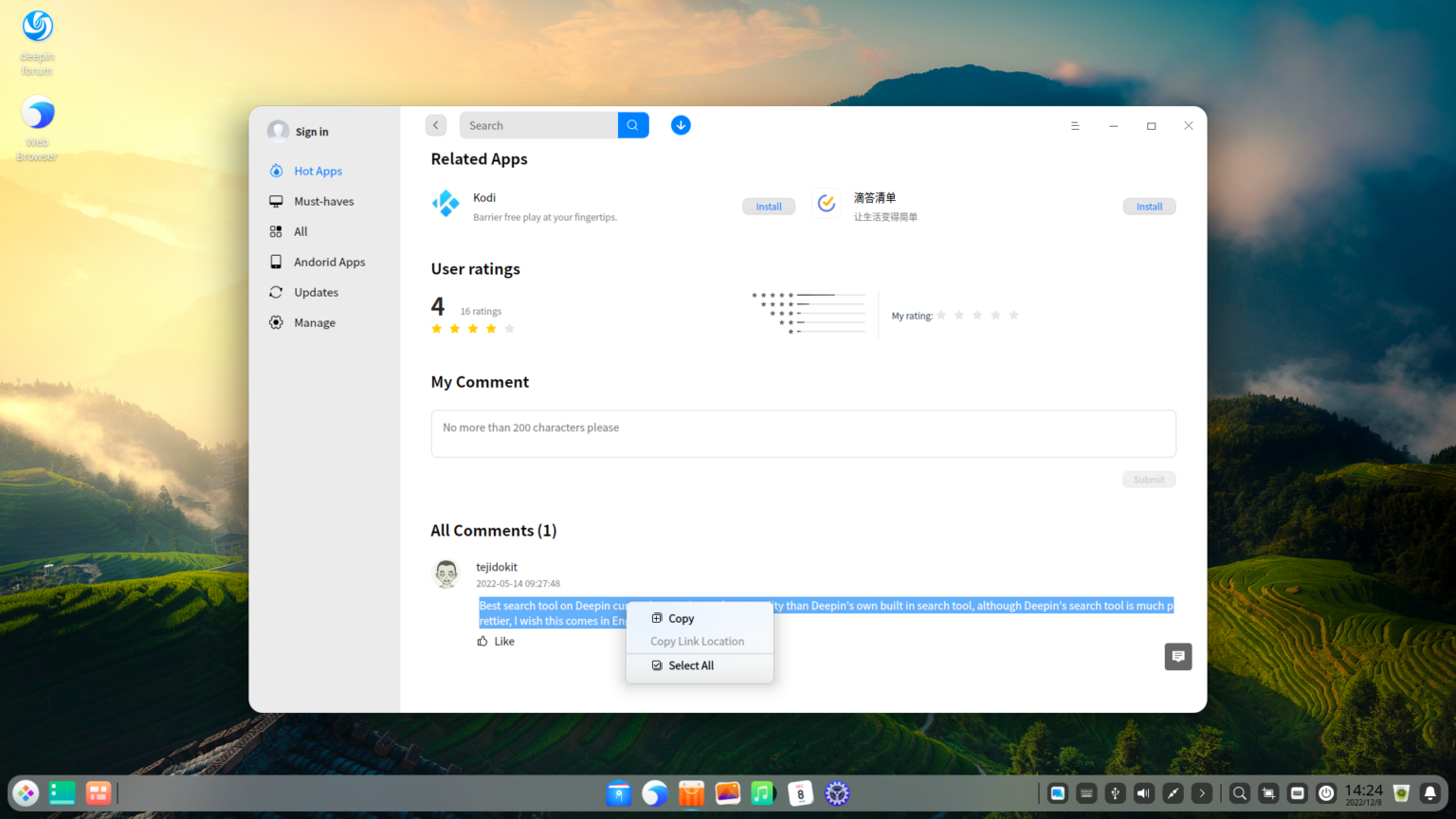Give one star under My rating
This screenshot has width=1456, height=819.
[939, 314]
